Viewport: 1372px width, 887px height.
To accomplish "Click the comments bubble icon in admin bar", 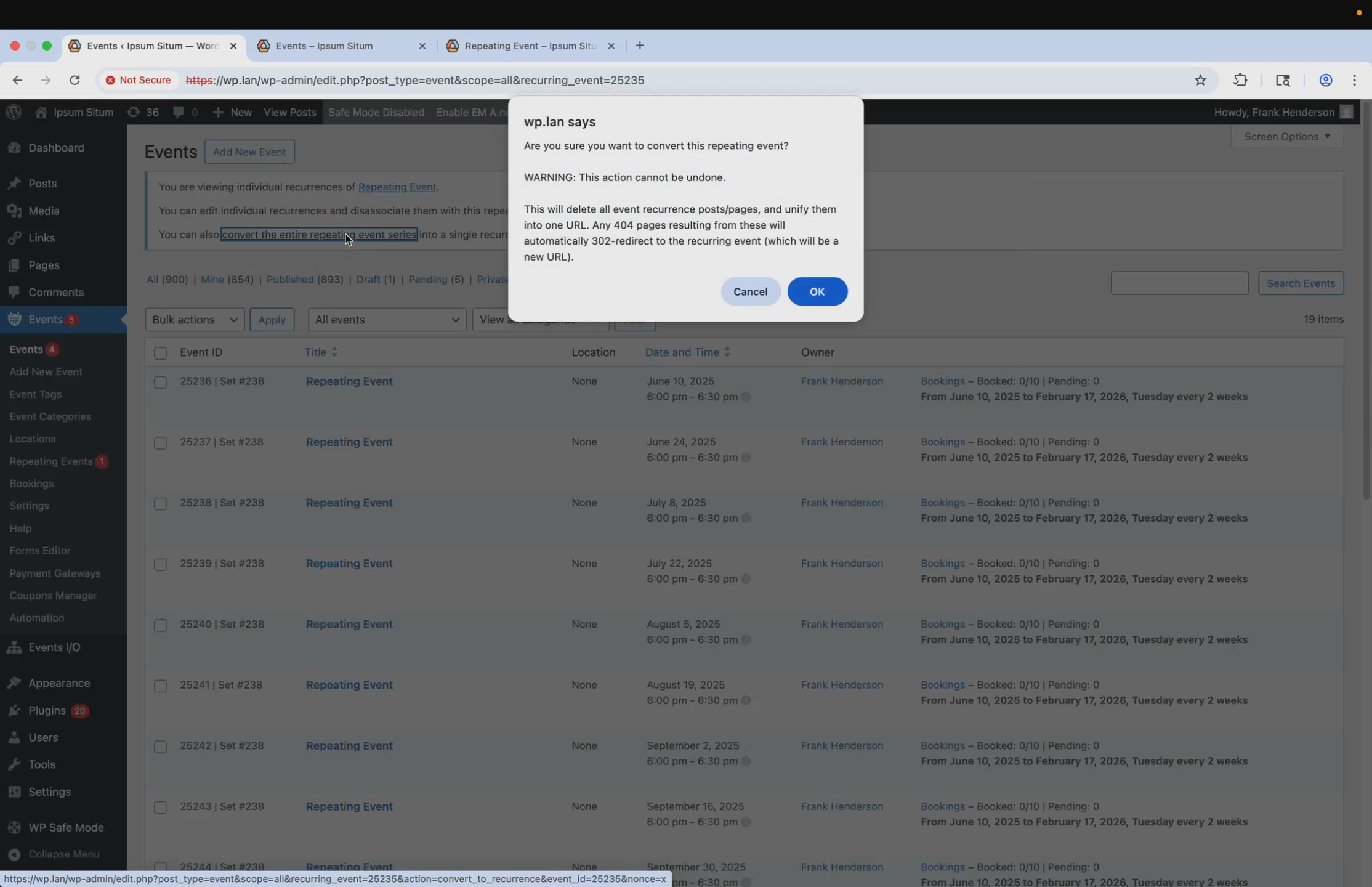I will pos(179,112).
